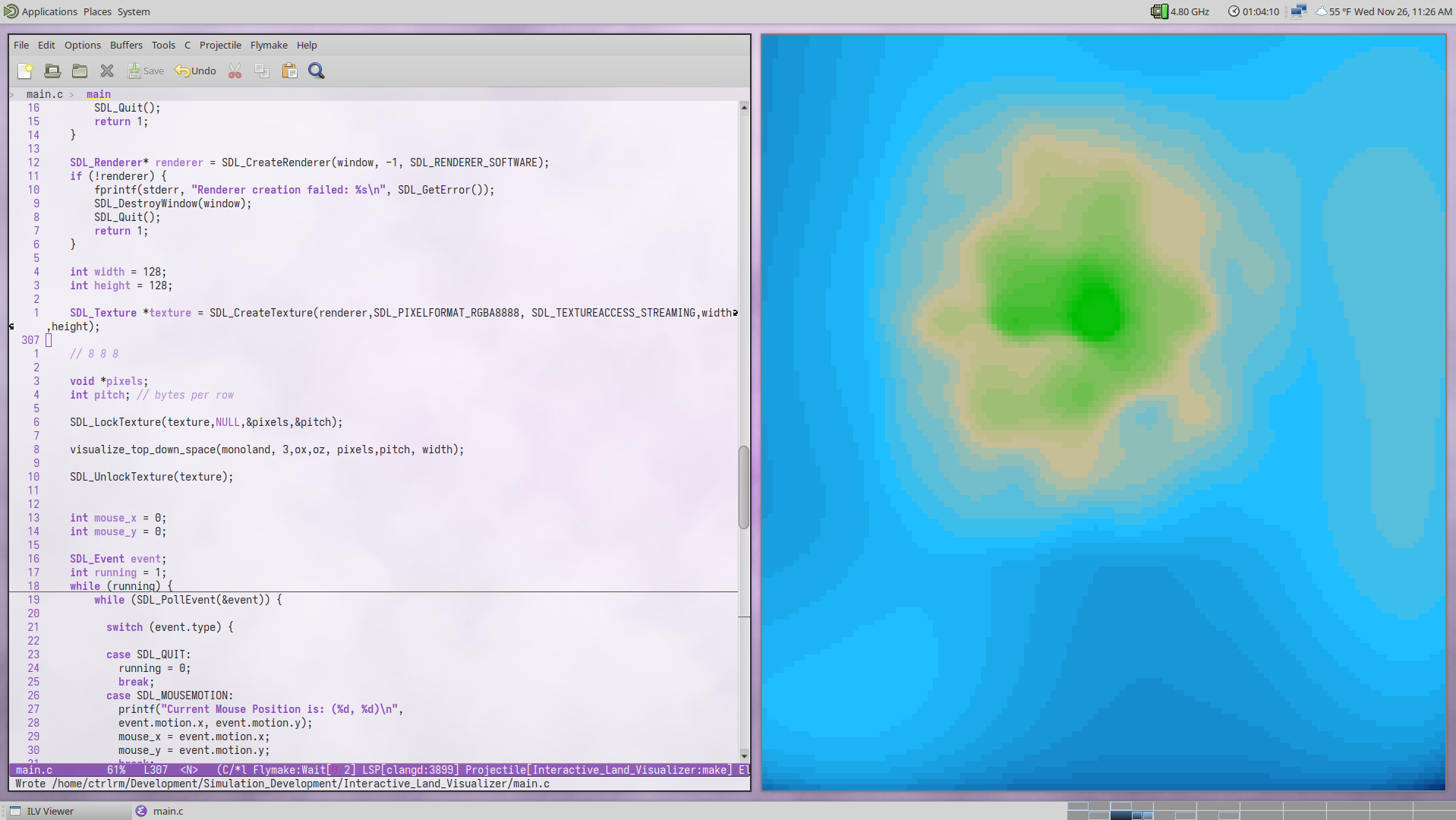Place cursor on the SDL_CreateTexture call
1456x820 pixels.
[x=261, y=313]
